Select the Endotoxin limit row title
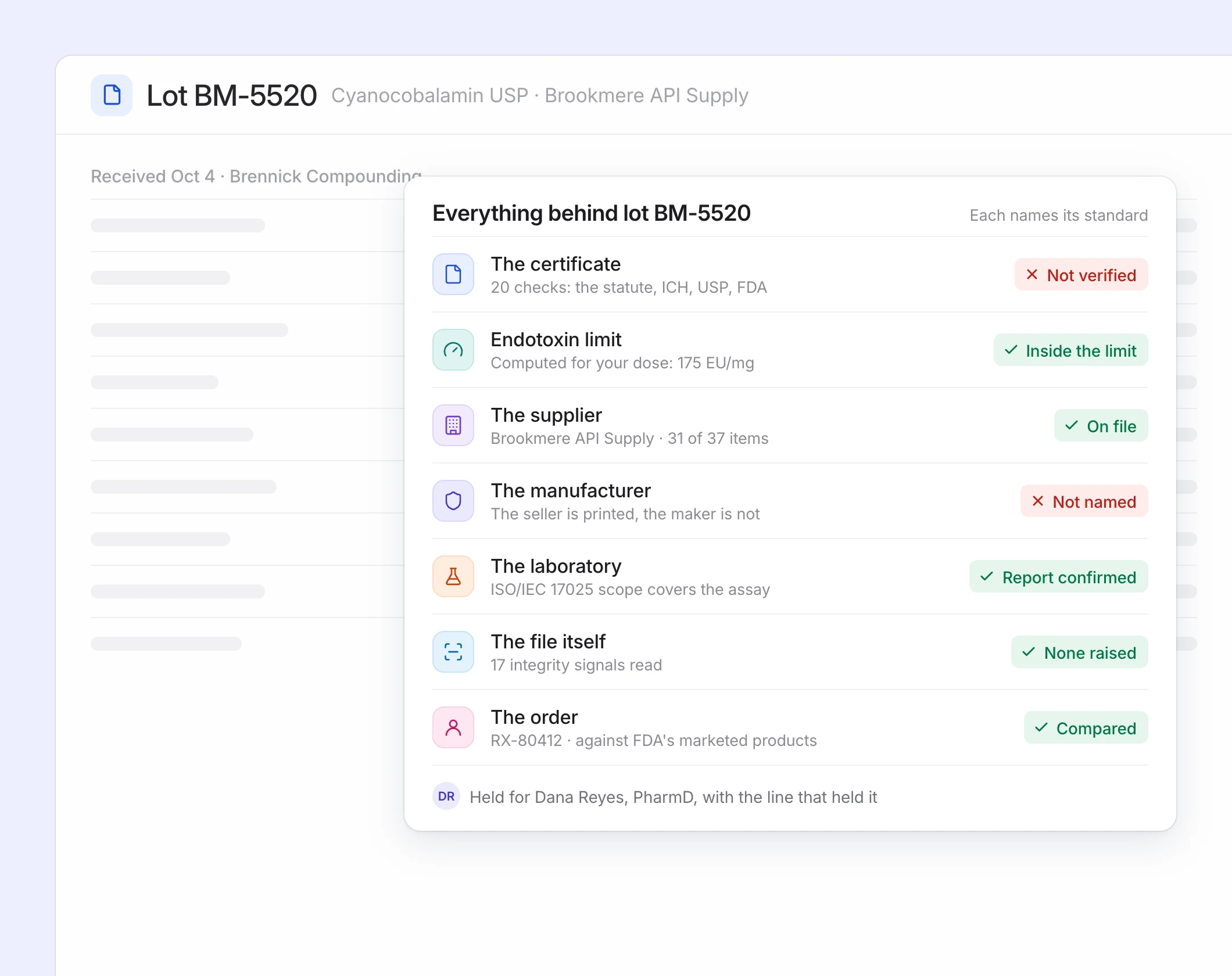Image resolution: width=1232 pixels, height=976 pixels. (556, 340)
